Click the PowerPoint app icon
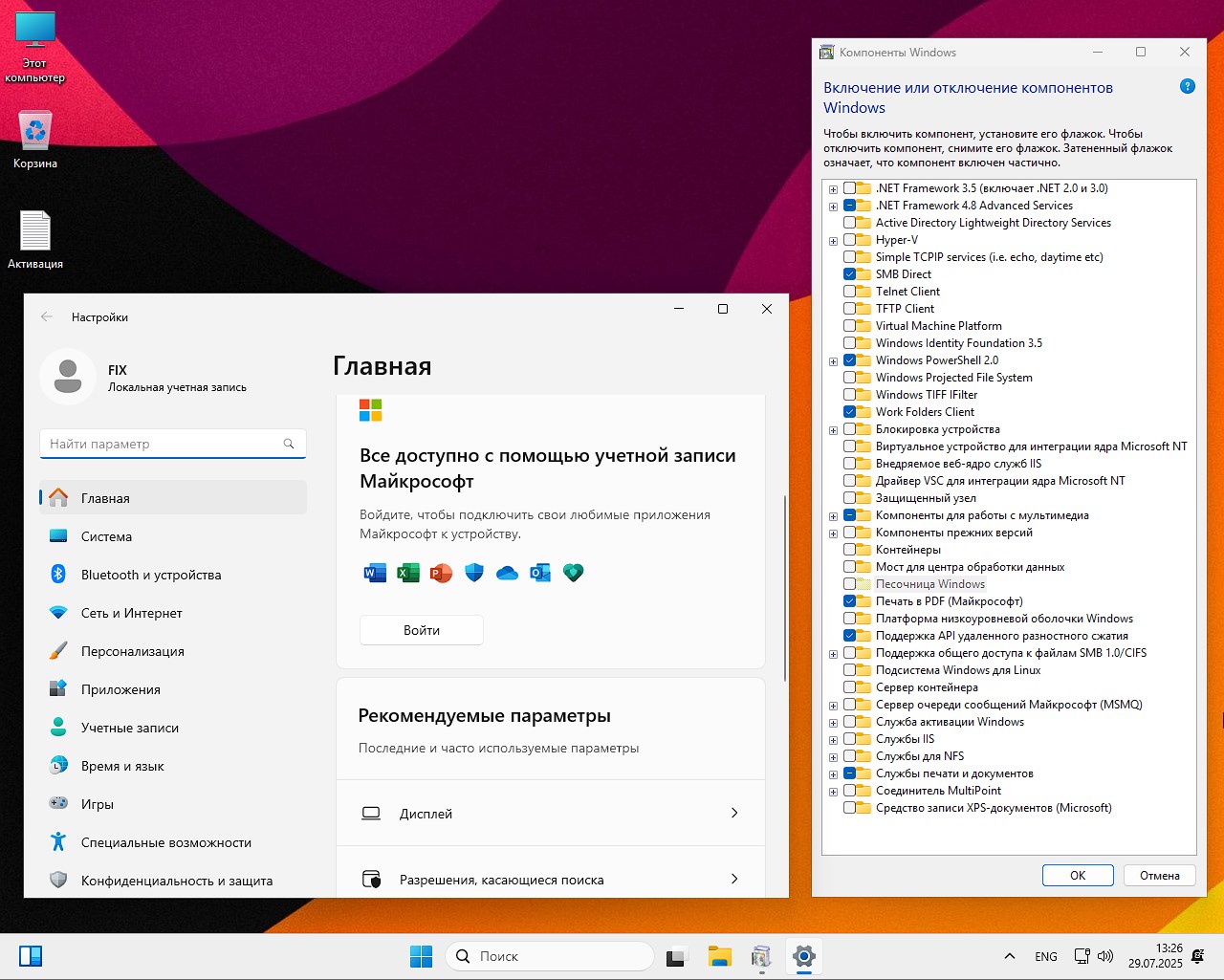 point(441,573)
